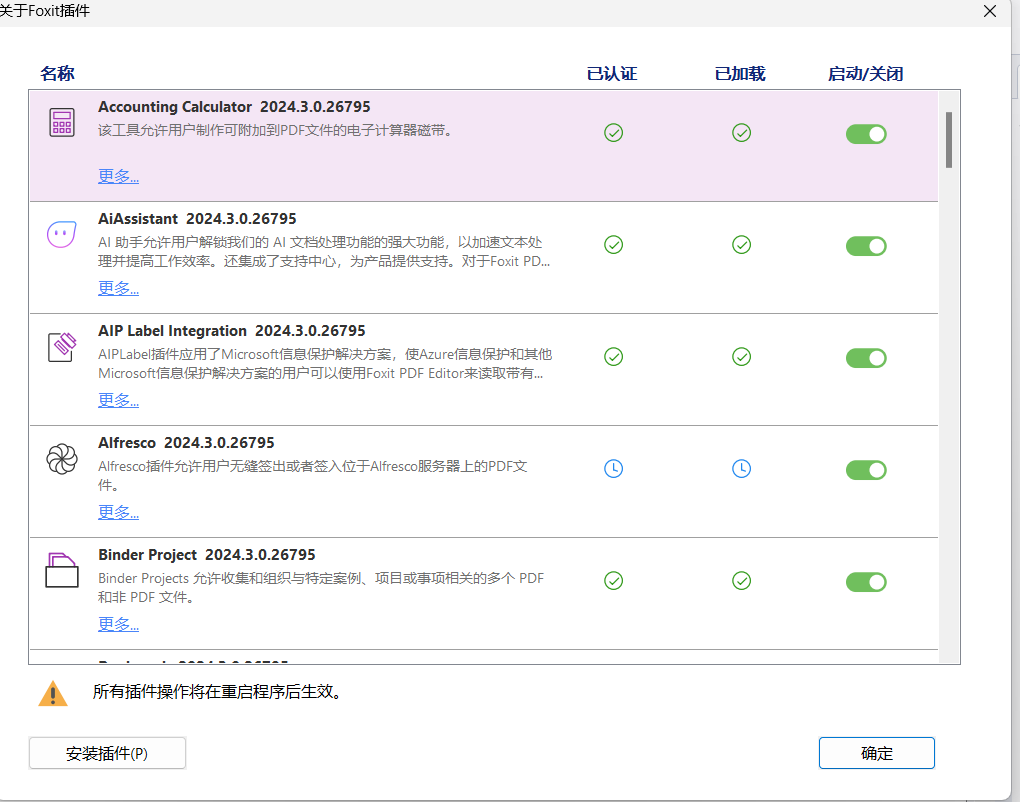Image resolution: width=1020 pixels, height=802 pixels.
Task: Open 更多 link under Binder Project
Action: click(x=118, y=624)
